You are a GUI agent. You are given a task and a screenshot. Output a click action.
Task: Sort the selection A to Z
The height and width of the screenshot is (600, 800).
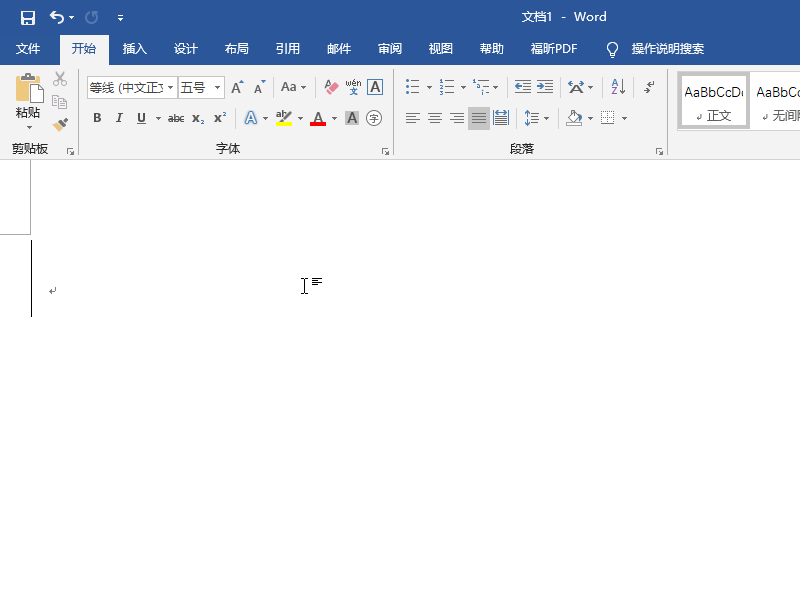618,87
